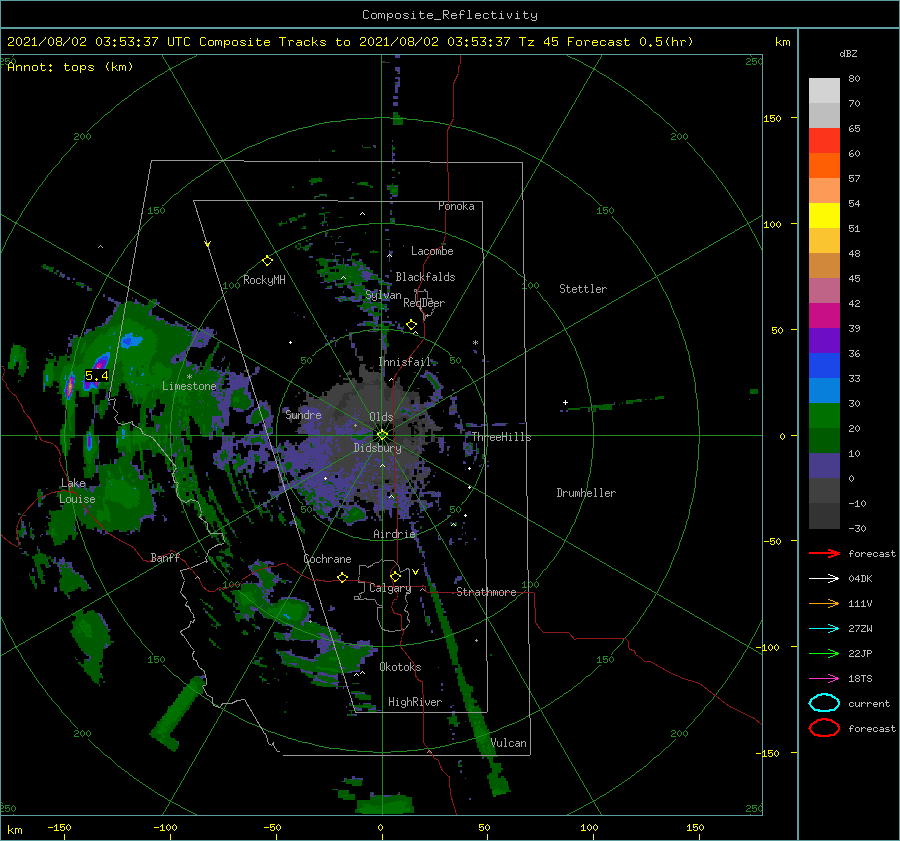
Task: Click the Strathmore city label
Action: (x=486, y=592)
